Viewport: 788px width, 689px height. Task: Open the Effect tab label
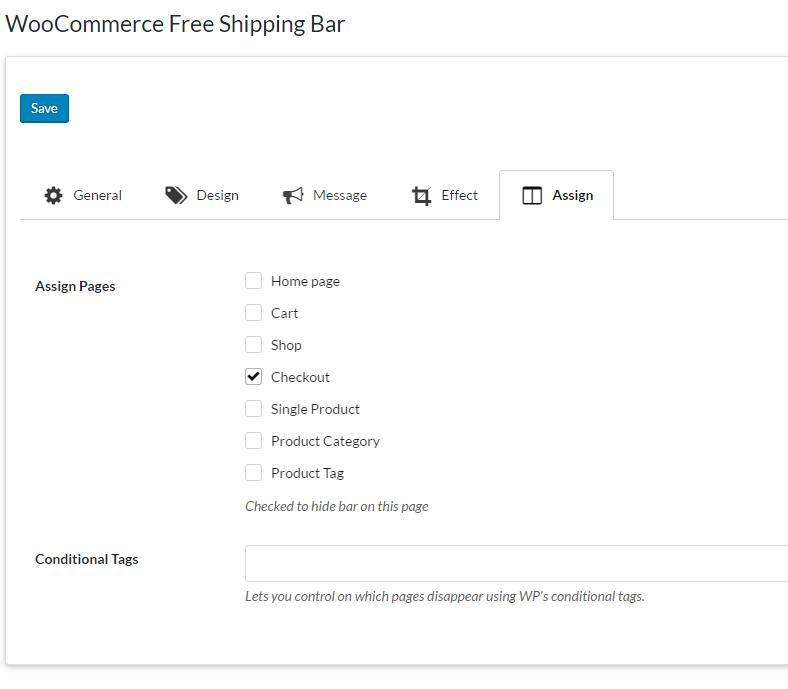pyautogui.click(x=460, y=196)
